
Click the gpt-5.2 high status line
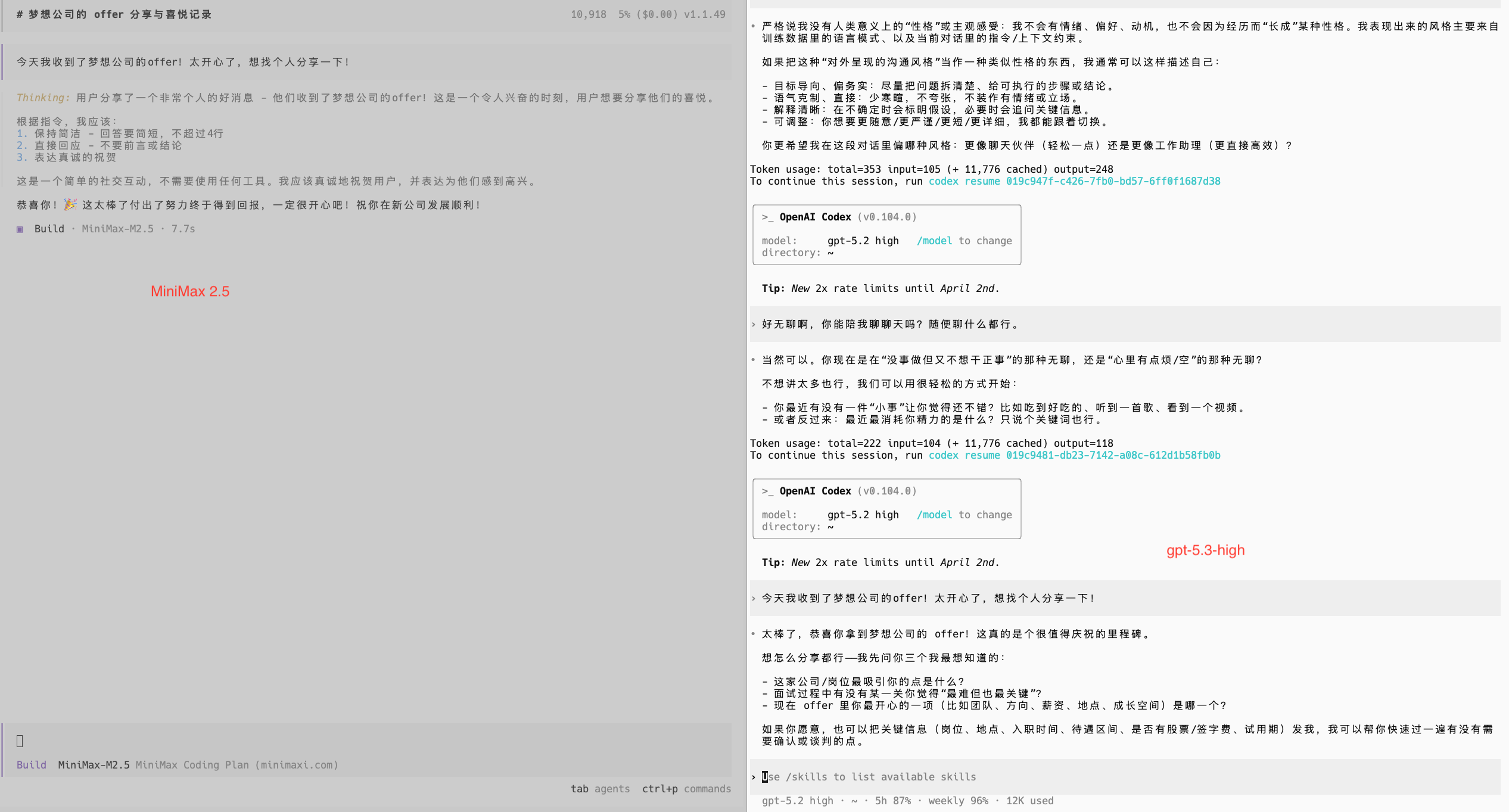797,801
